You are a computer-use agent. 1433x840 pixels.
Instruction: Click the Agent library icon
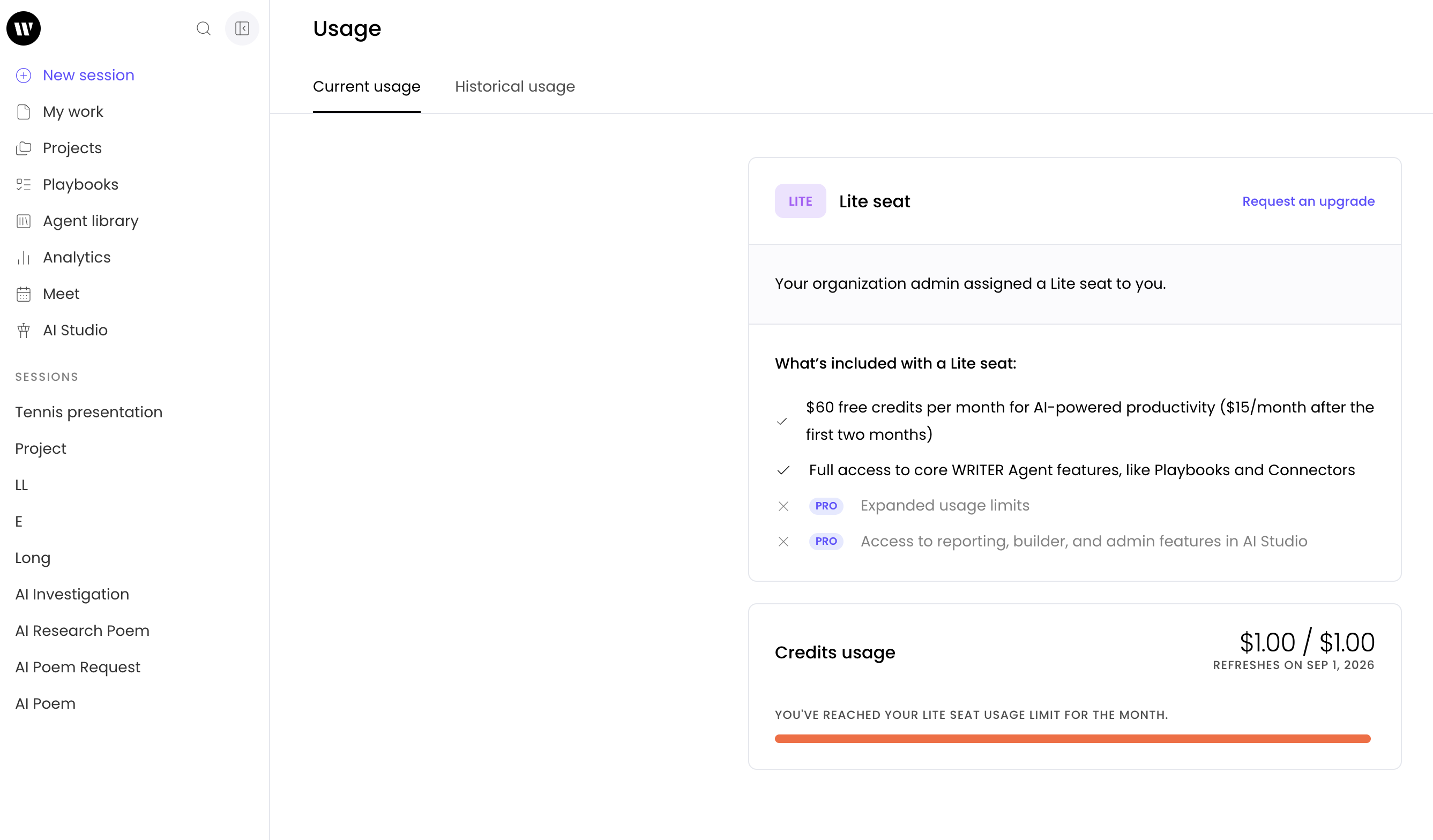coord(24,221)
